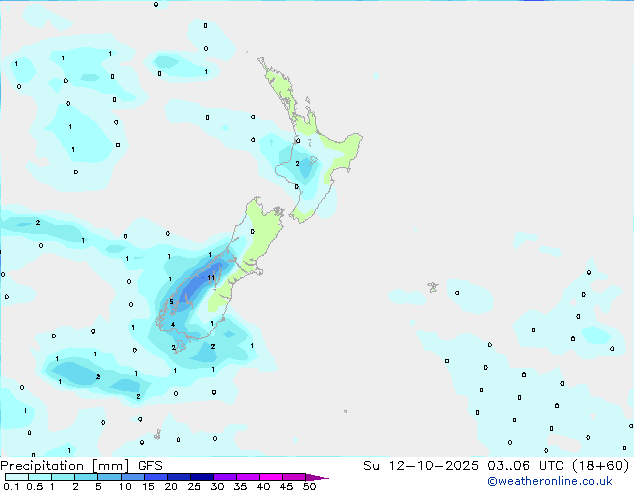Click the '0.1' legend value

click(x=11, y=486)
